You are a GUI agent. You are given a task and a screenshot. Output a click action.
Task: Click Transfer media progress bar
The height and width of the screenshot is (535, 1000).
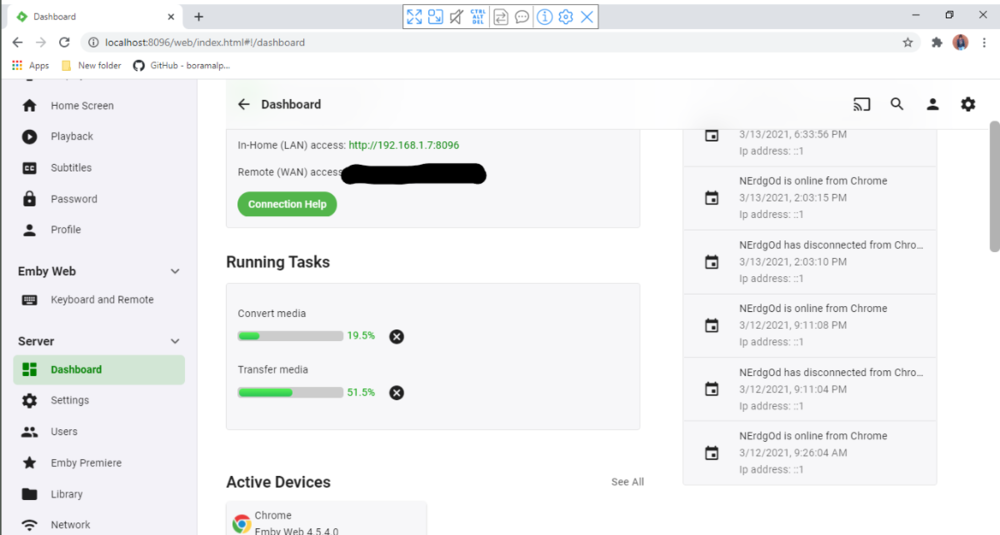[x=290, y=393]
